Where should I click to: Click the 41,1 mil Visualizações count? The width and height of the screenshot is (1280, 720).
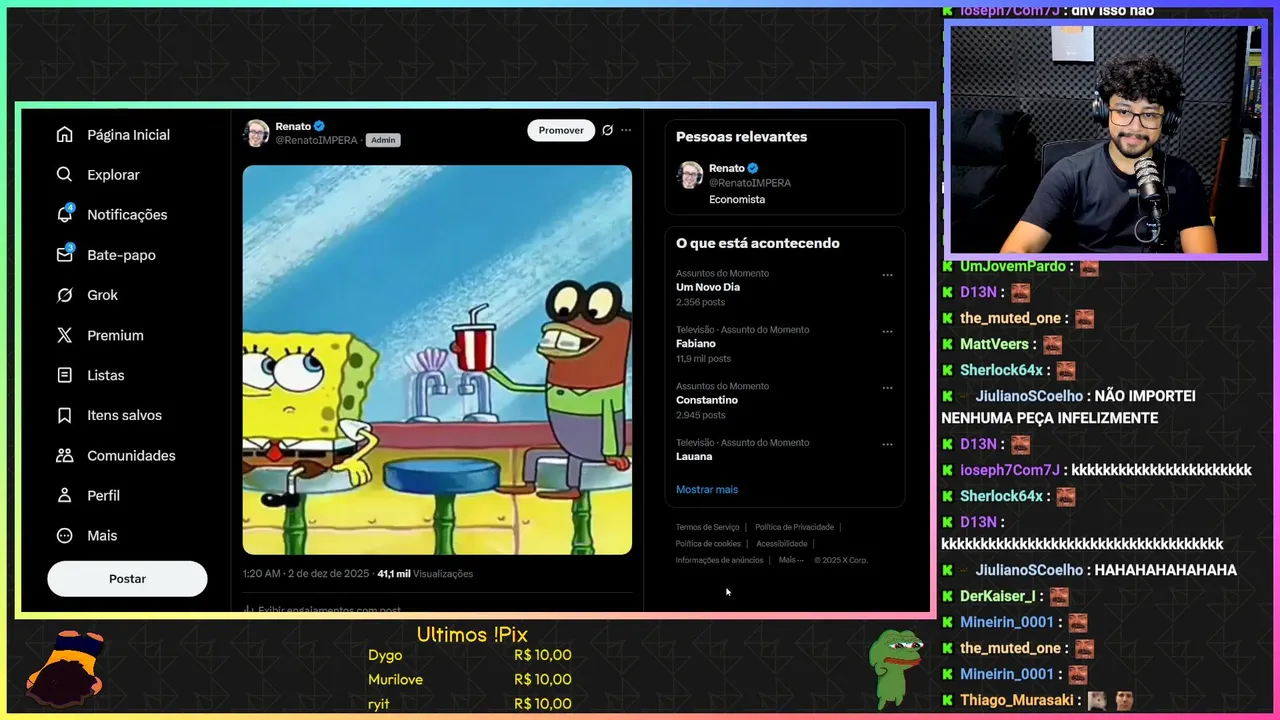[x=425, y=574]
